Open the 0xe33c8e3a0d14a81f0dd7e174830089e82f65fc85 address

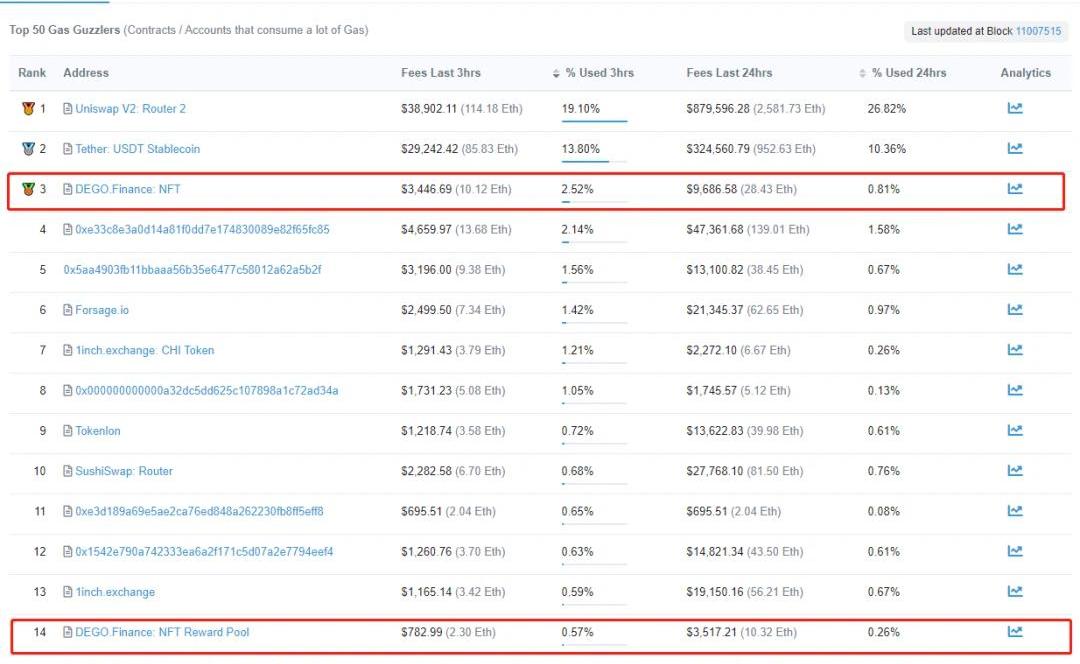202,229
